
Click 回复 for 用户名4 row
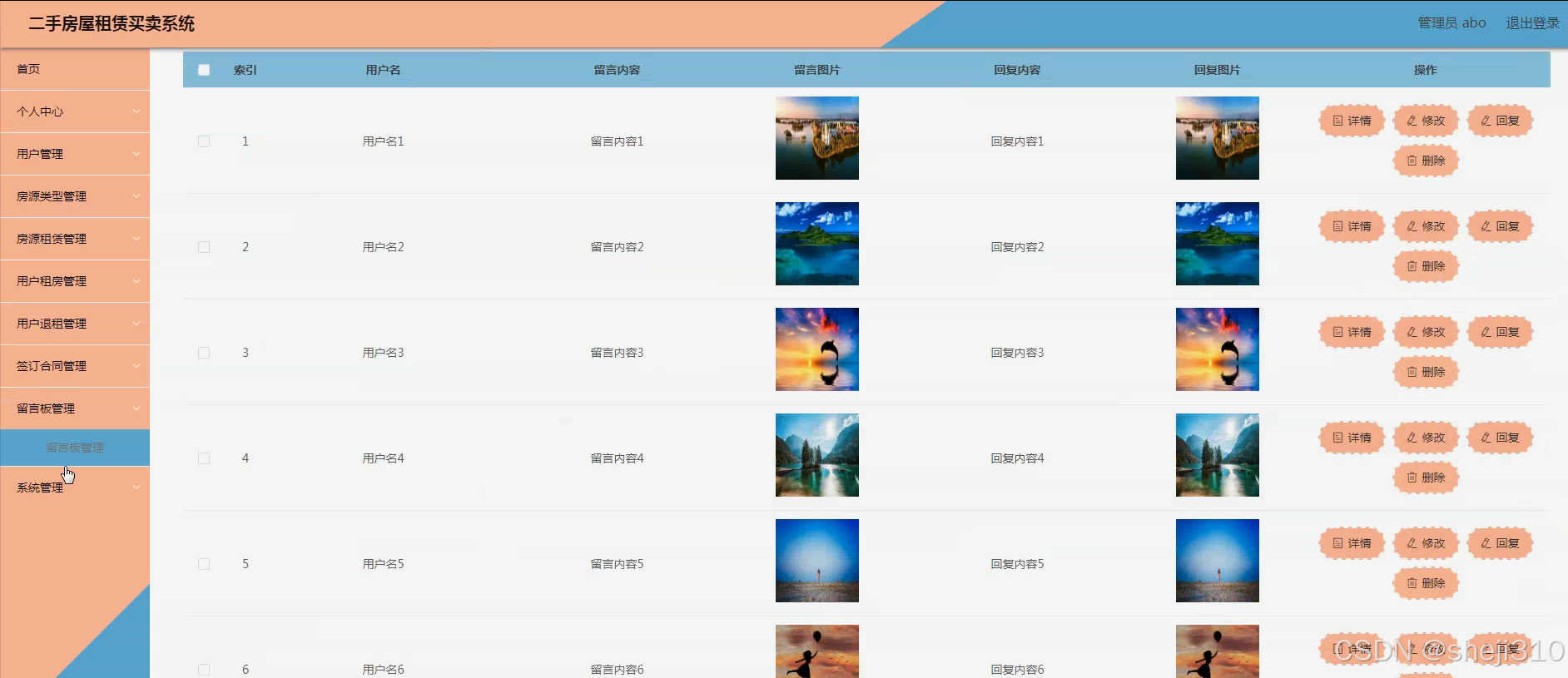1500,438
